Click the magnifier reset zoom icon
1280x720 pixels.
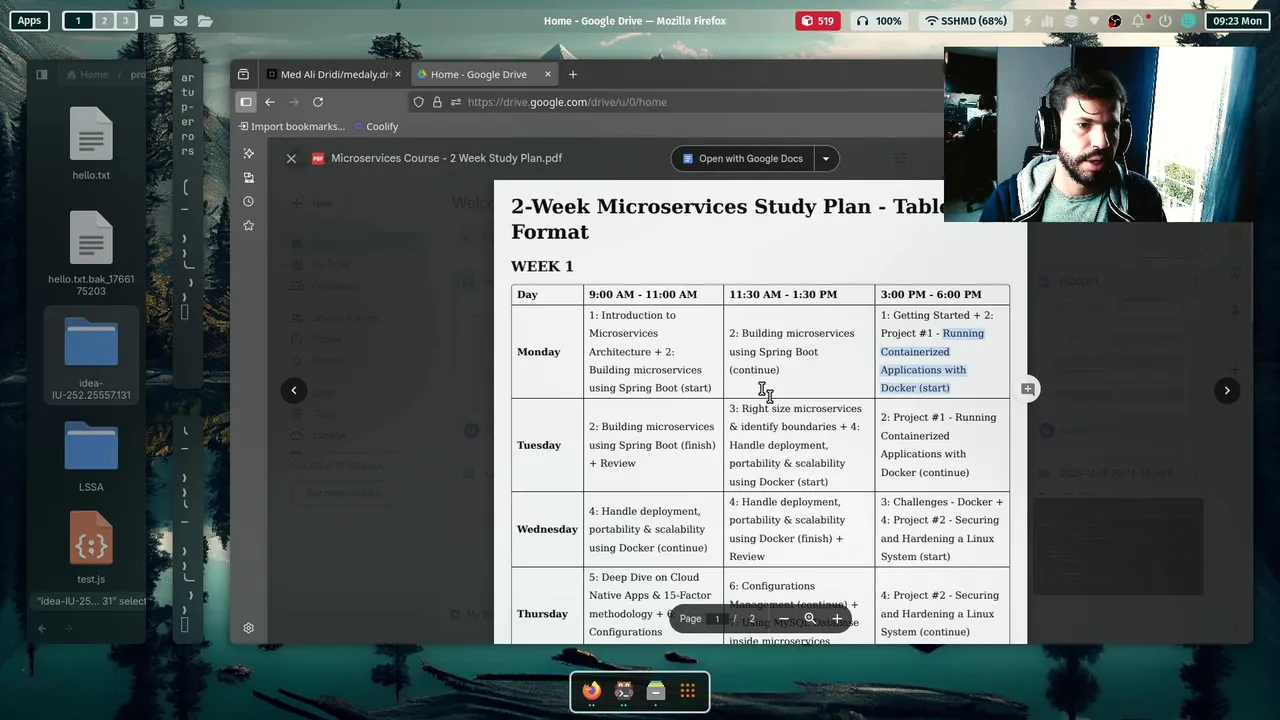point(810,619)
